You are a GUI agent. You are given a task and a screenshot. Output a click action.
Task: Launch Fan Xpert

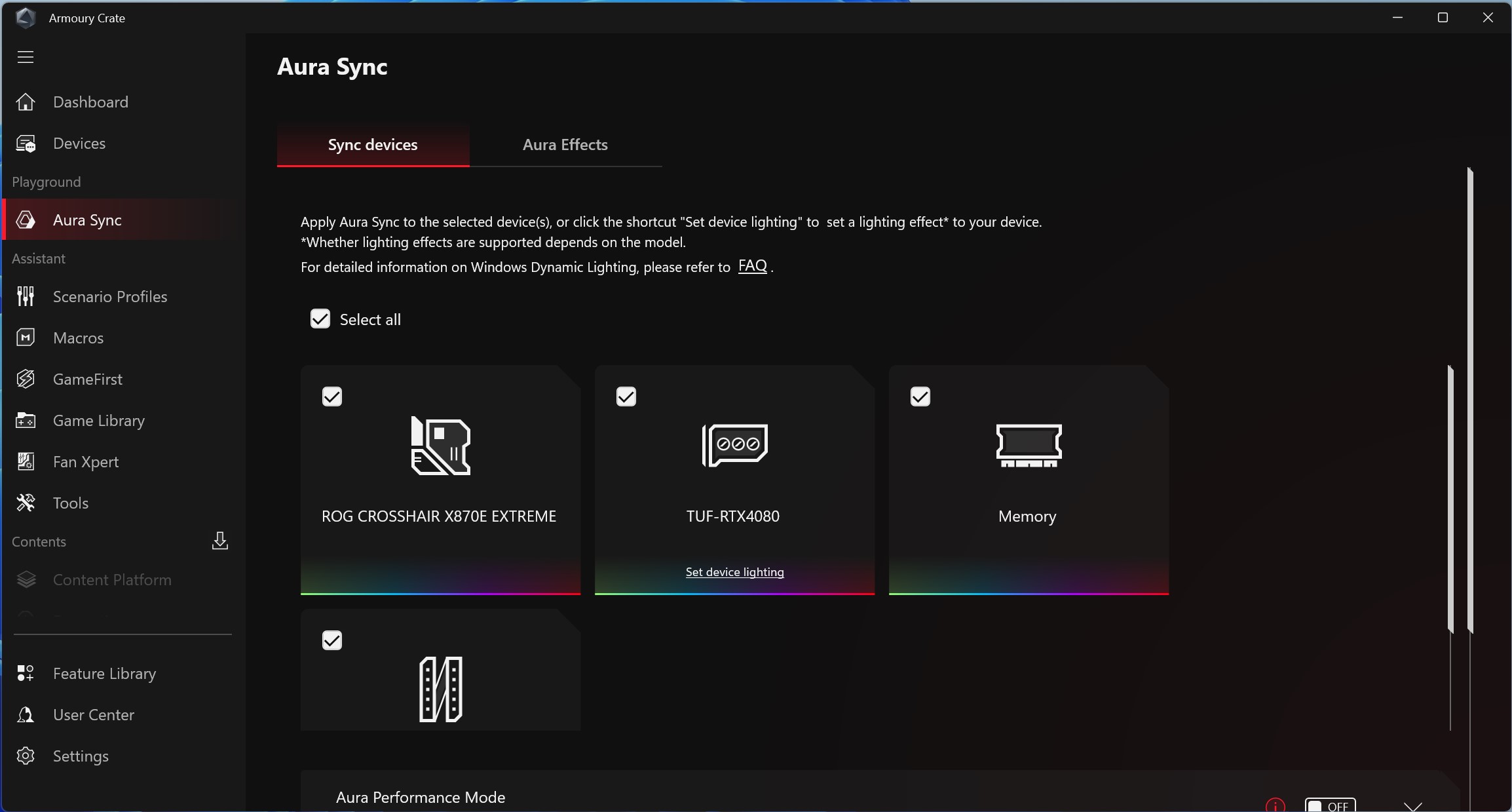click(x=86, y=461)
